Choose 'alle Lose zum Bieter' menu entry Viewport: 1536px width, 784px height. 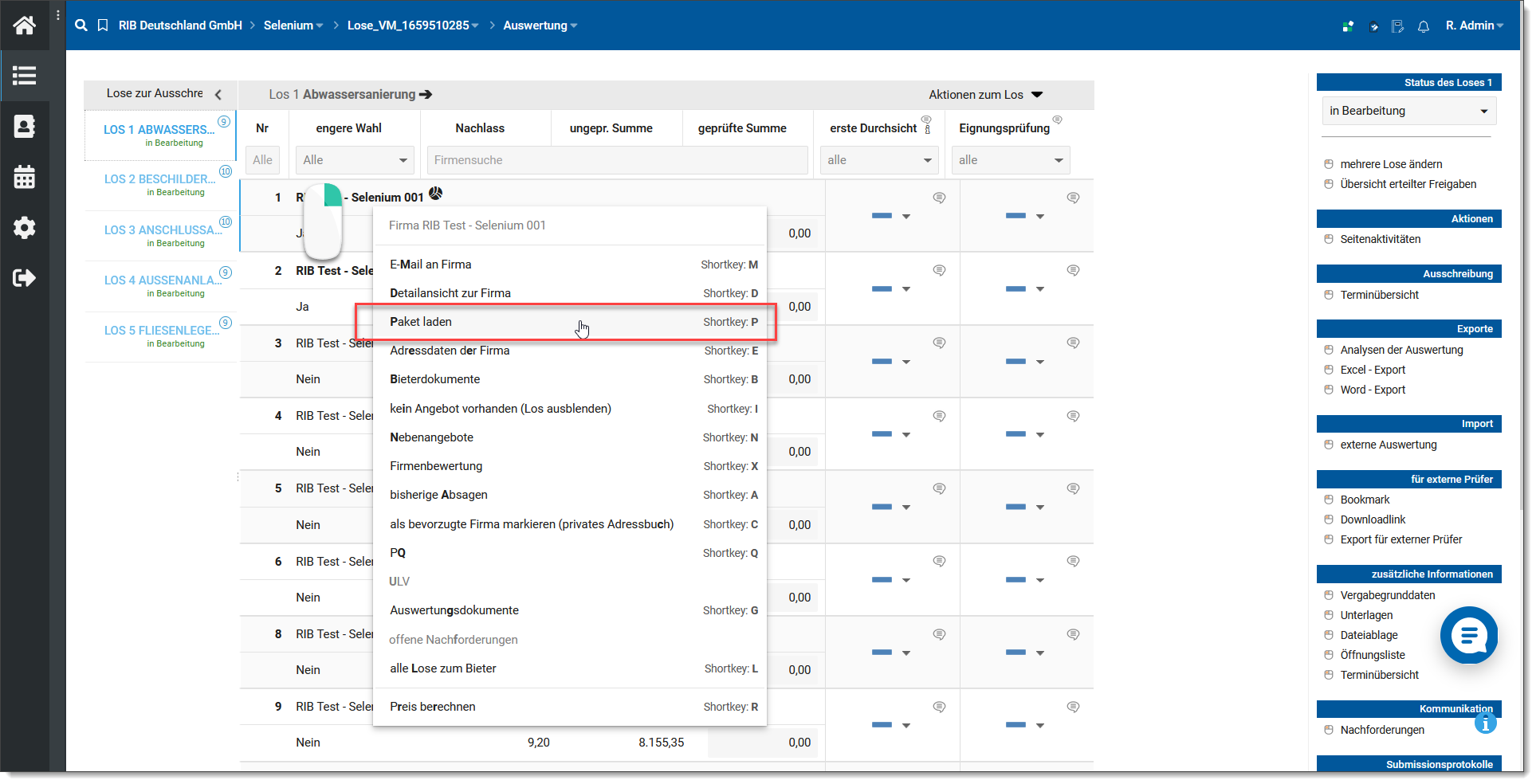(570, 668)
